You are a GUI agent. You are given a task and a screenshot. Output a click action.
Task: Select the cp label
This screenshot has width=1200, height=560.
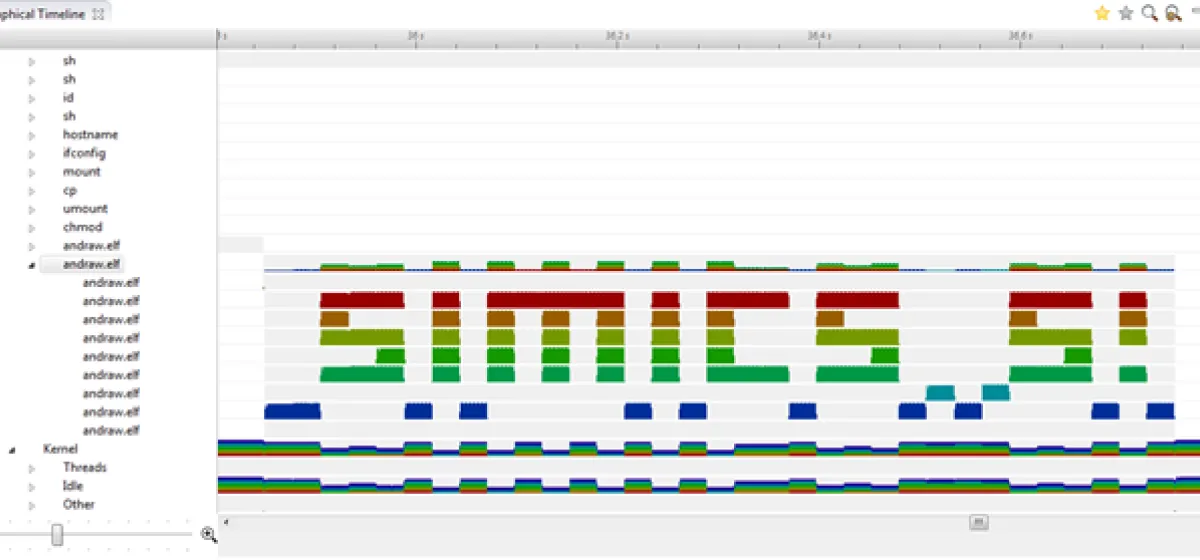point(70,190)
